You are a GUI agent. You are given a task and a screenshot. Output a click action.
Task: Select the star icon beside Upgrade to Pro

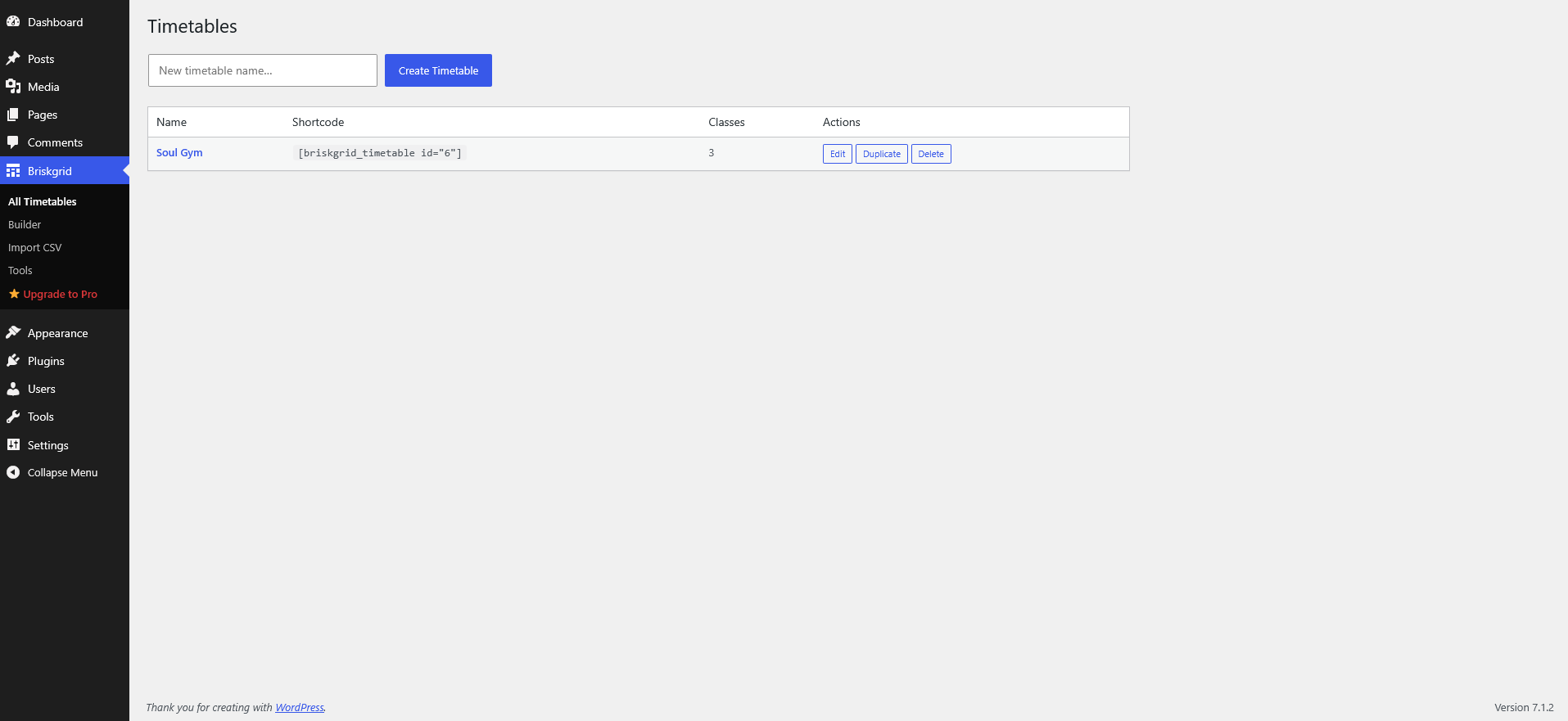tap(14, 294)
